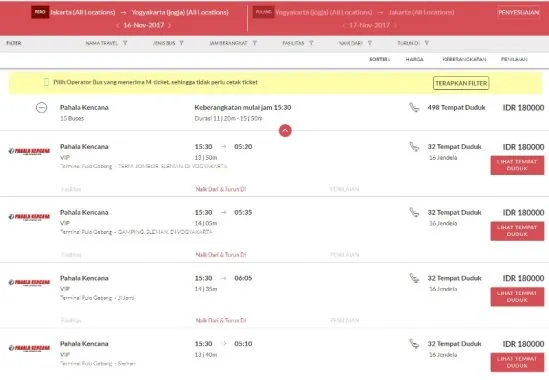
Task: View seats for the 05:20 arrival bus
Action: pyautogui.click(x=517, y=165)
